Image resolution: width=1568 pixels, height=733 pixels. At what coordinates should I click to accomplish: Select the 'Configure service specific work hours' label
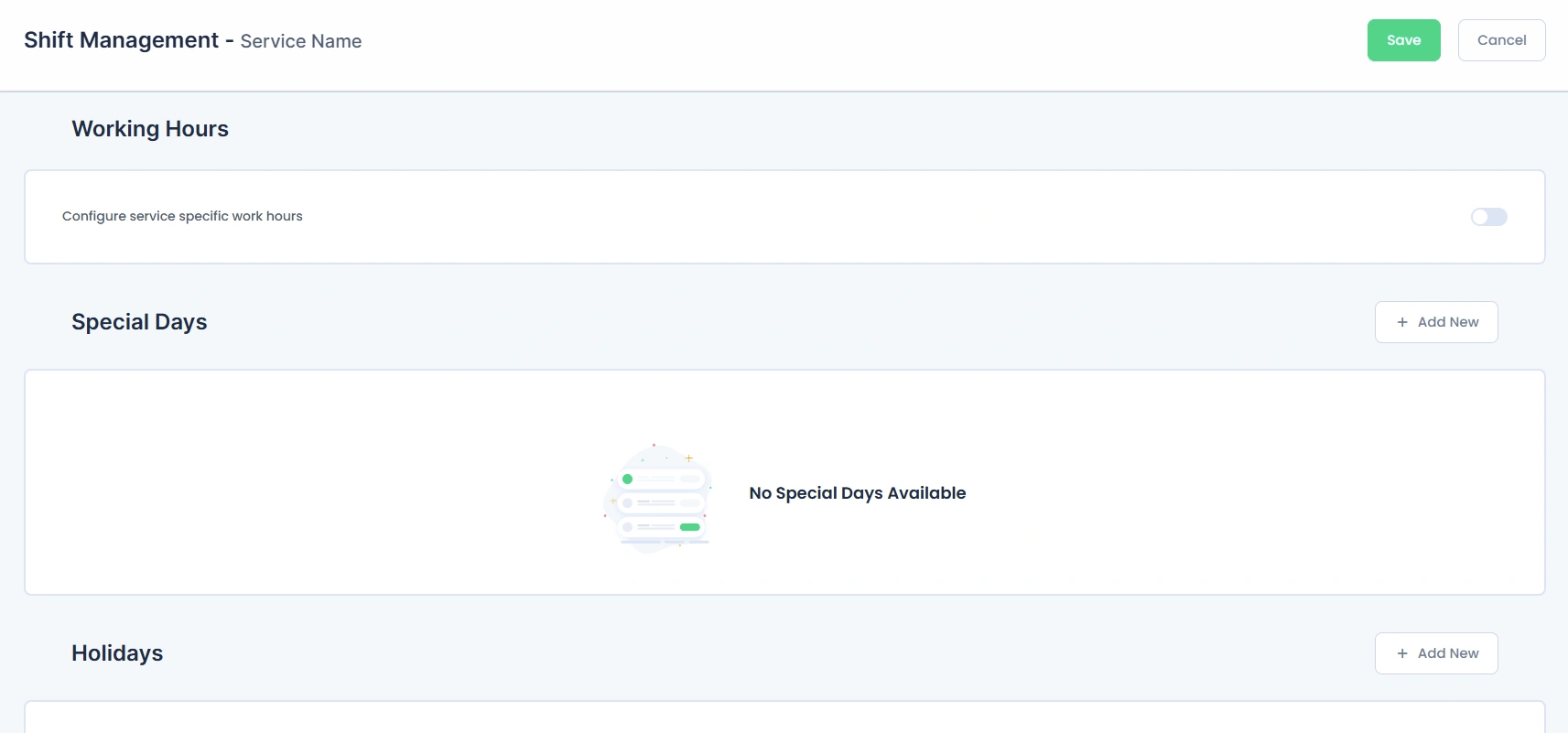coord(182,216)
